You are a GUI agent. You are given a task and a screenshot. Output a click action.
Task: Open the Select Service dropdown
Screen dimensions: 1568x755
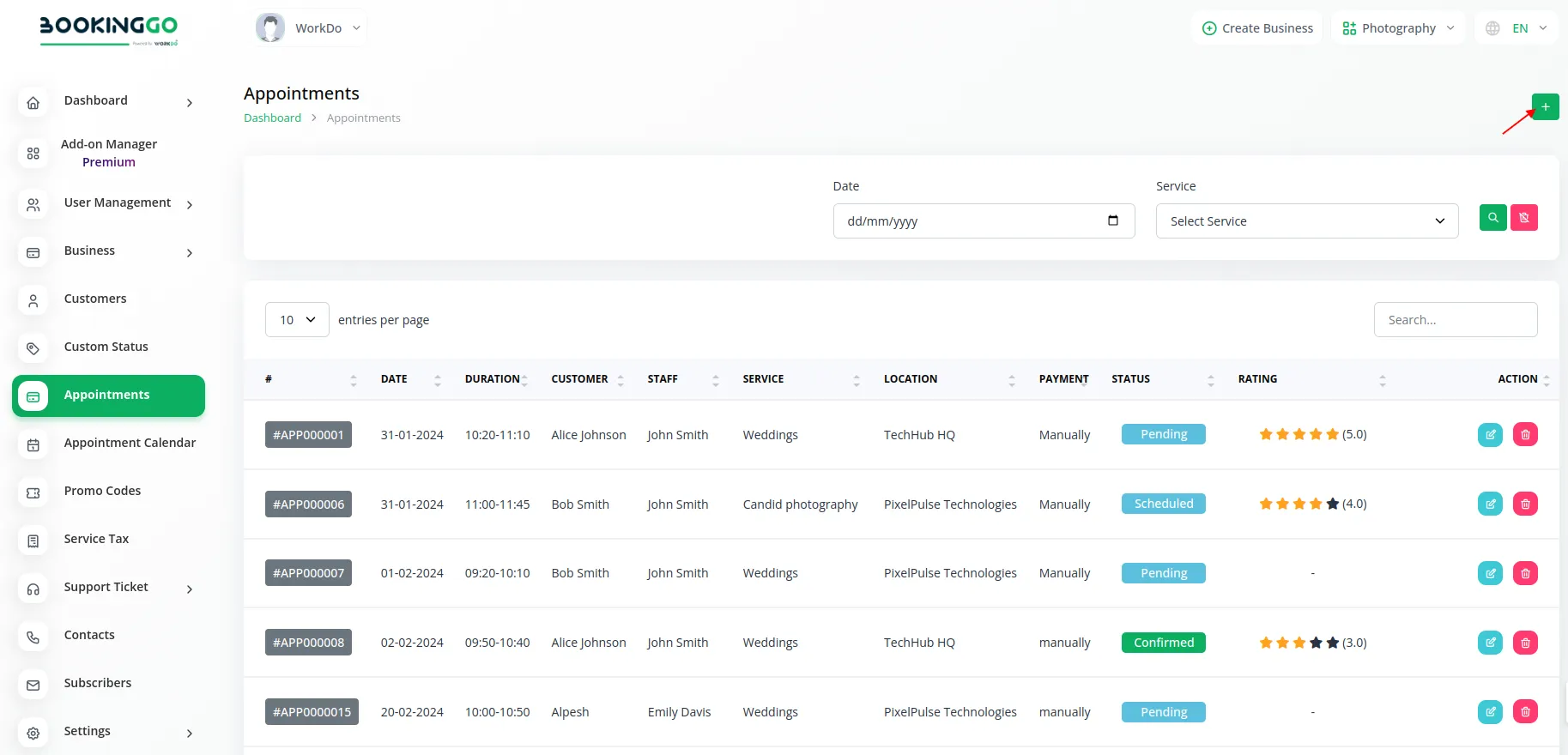[1306, 221]
